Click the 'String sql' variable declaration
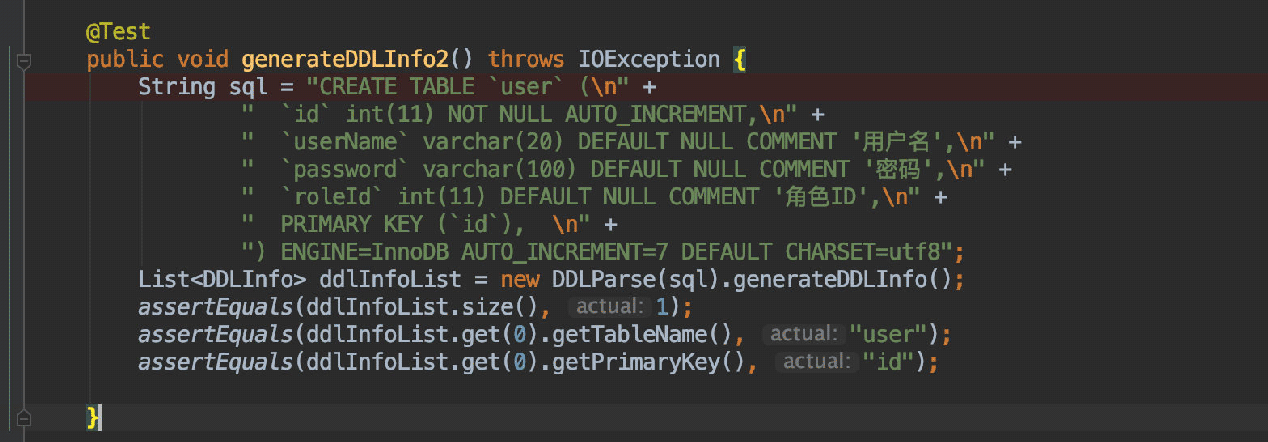The width and height of the screenshot is (1268, 442). click(203, 87)
